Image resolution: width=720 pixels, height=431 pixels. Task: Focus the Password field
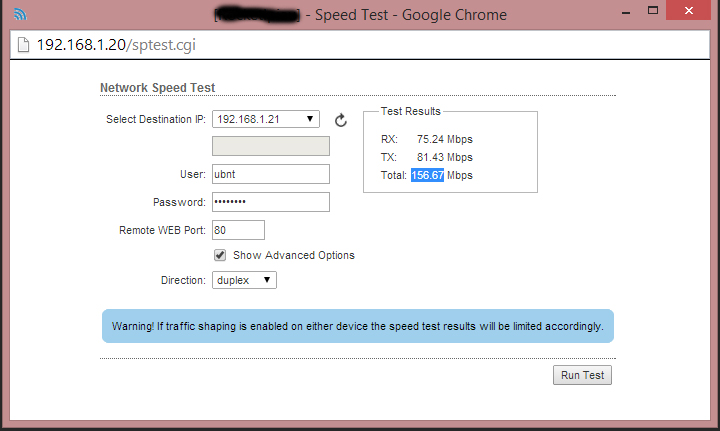[x=271, y=202]
